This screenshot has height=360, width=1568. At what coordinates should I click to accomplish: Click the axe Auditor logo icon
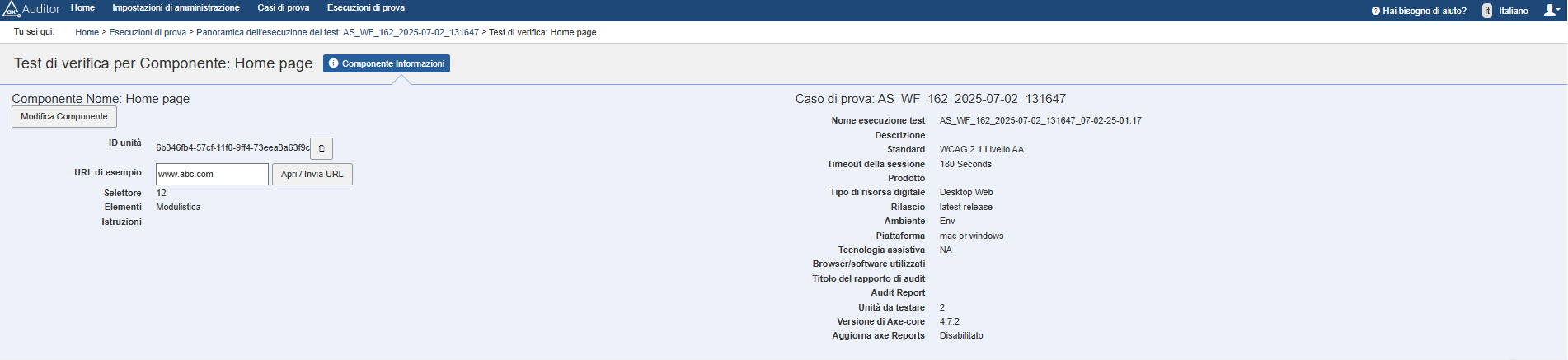tap(12, 9)
